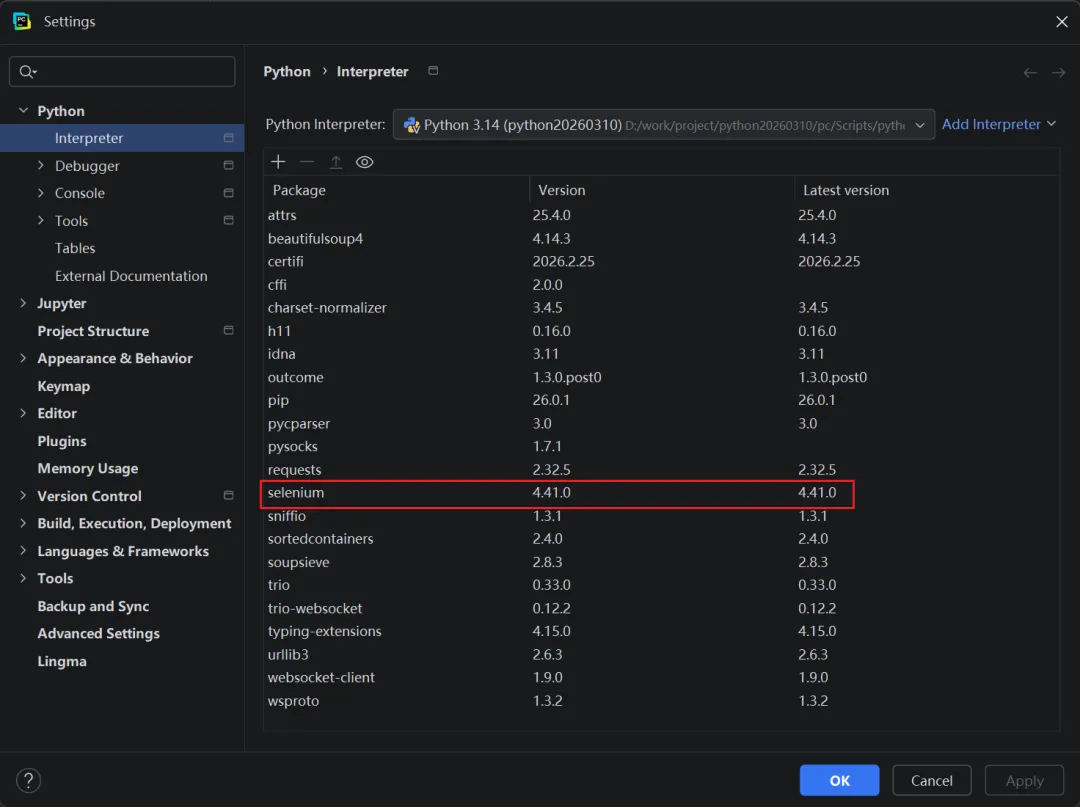1080x807 pixels.
Task: Select the typing-extensions package row
Action: [x=661, y=631]
